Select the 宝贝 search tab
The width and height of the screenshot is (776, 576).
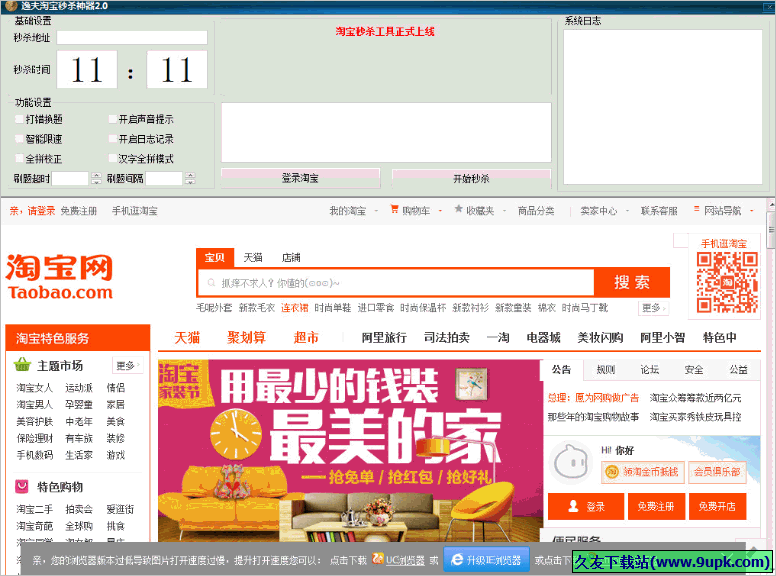click(214, 257)
